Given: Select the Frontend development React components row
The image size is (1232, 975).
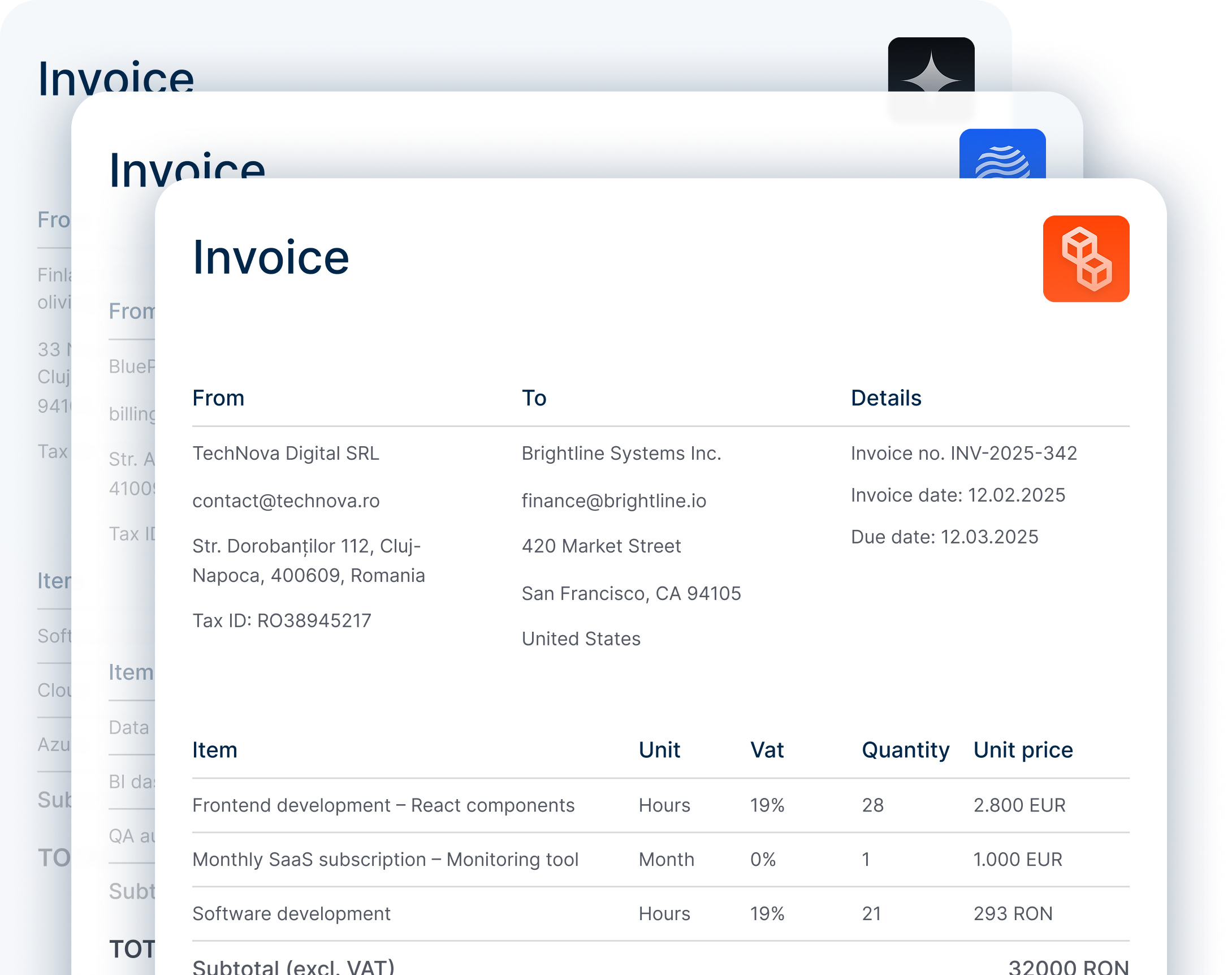Looking at the screenshot, I should pos(383,805).
